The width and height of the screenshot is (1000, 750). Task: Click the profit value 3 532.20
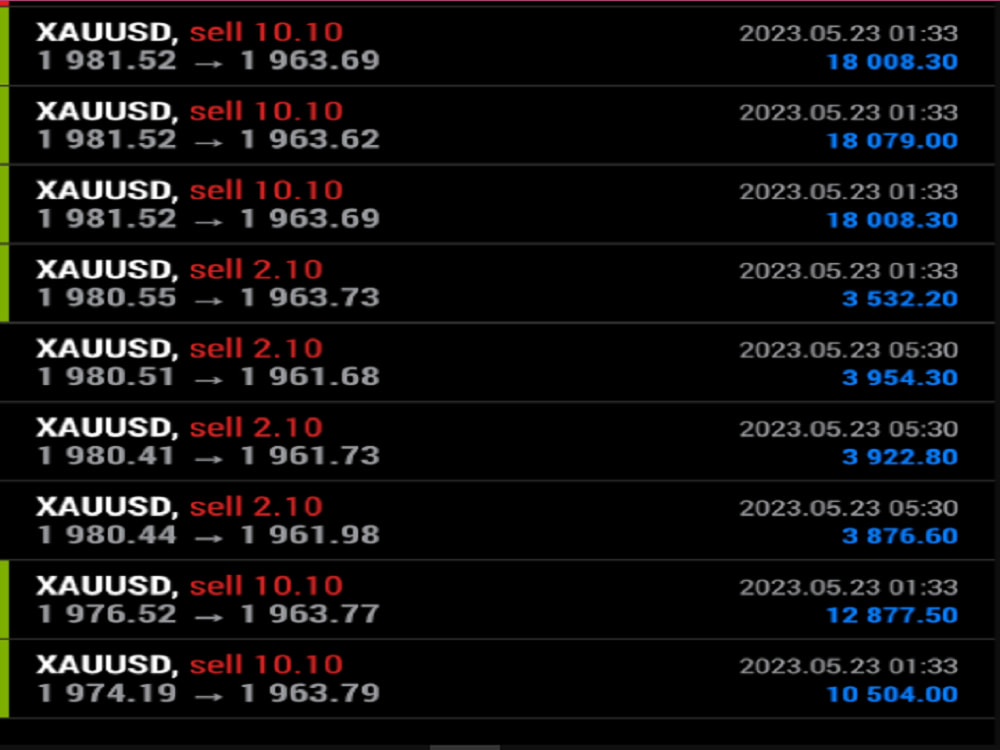coord(900,298)
